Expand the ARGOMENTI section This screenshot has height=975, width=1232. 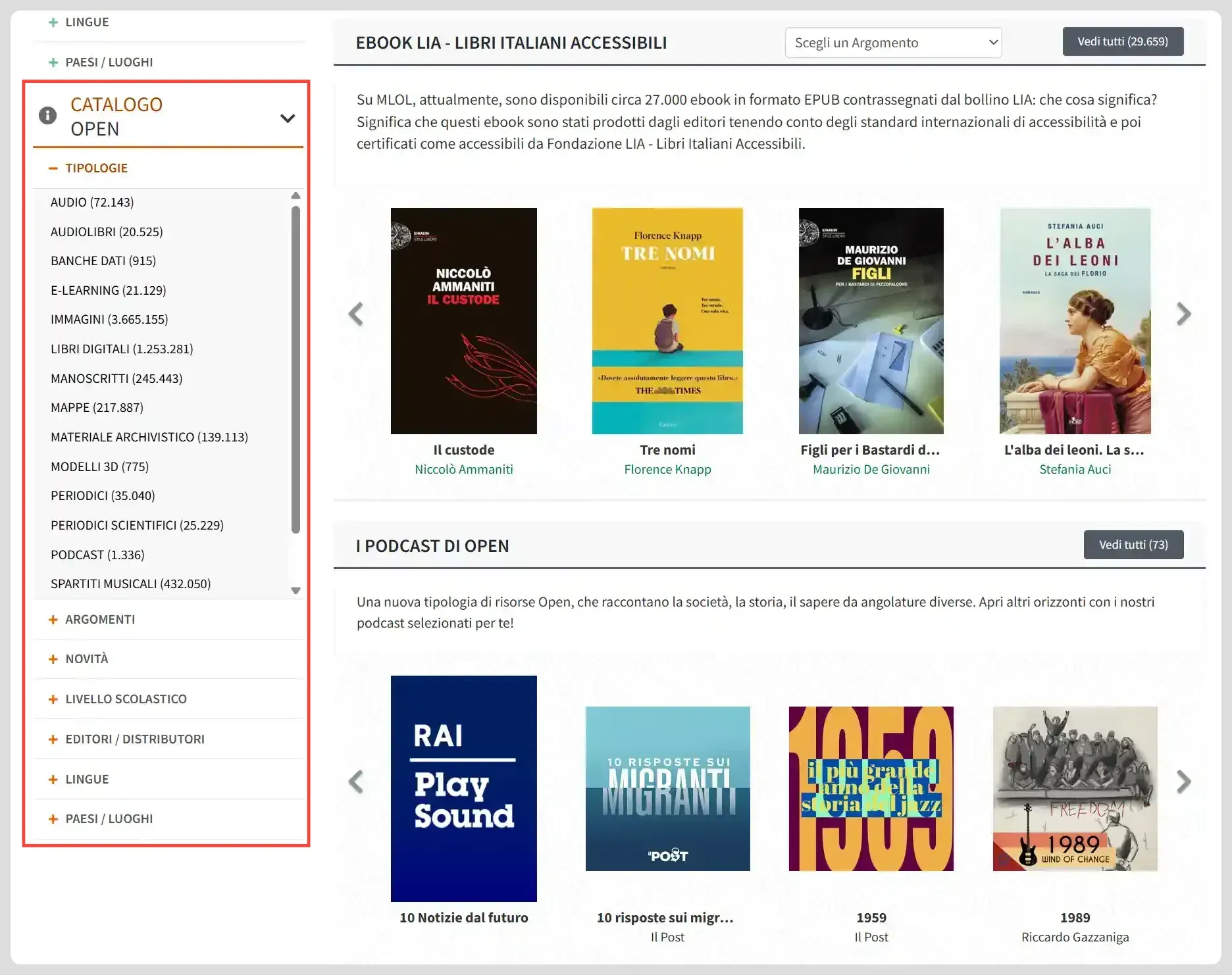53,619
